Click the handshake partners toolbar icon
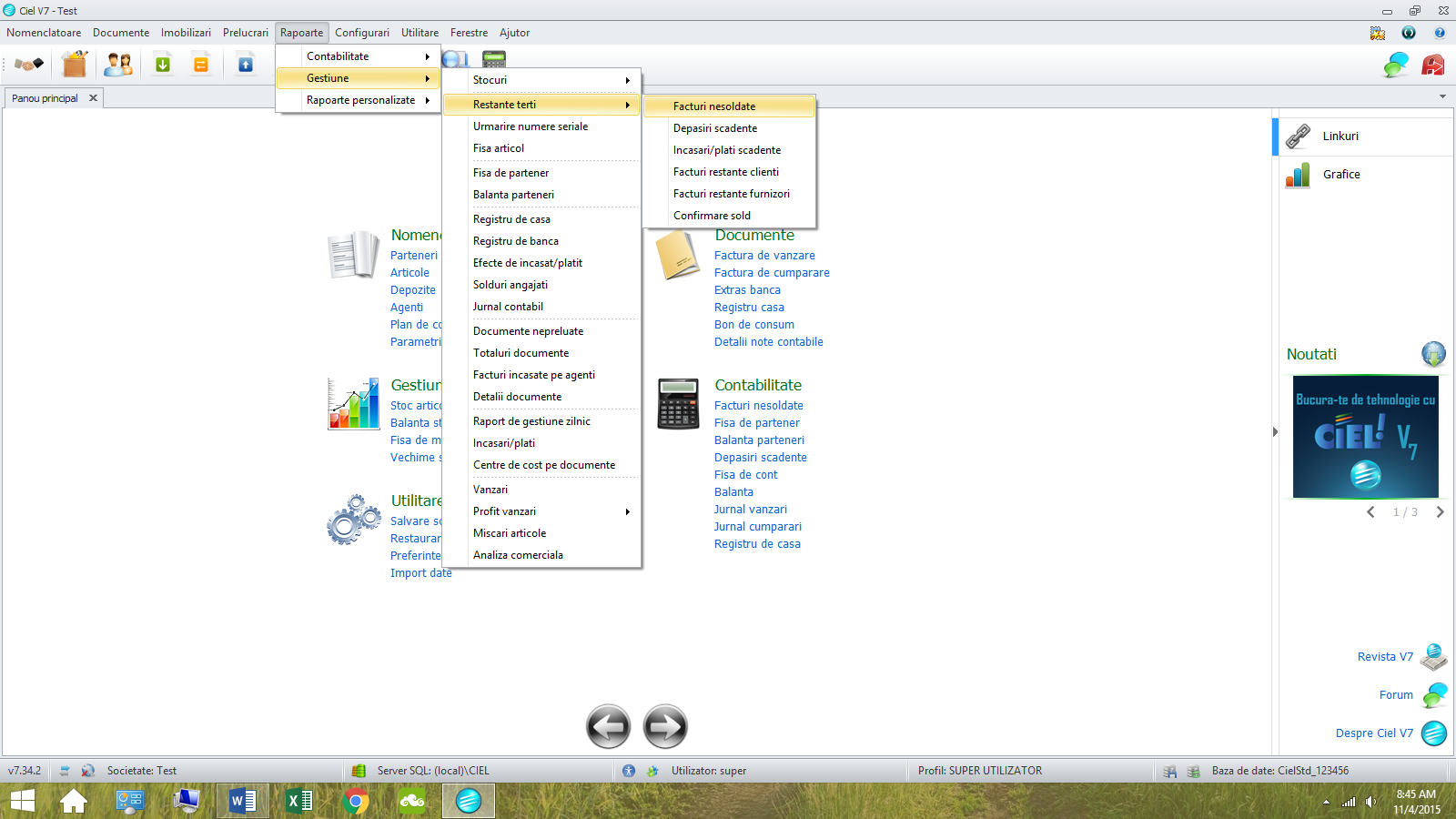The width and height of the screenshot is (1456, 819). pos(28,65)
